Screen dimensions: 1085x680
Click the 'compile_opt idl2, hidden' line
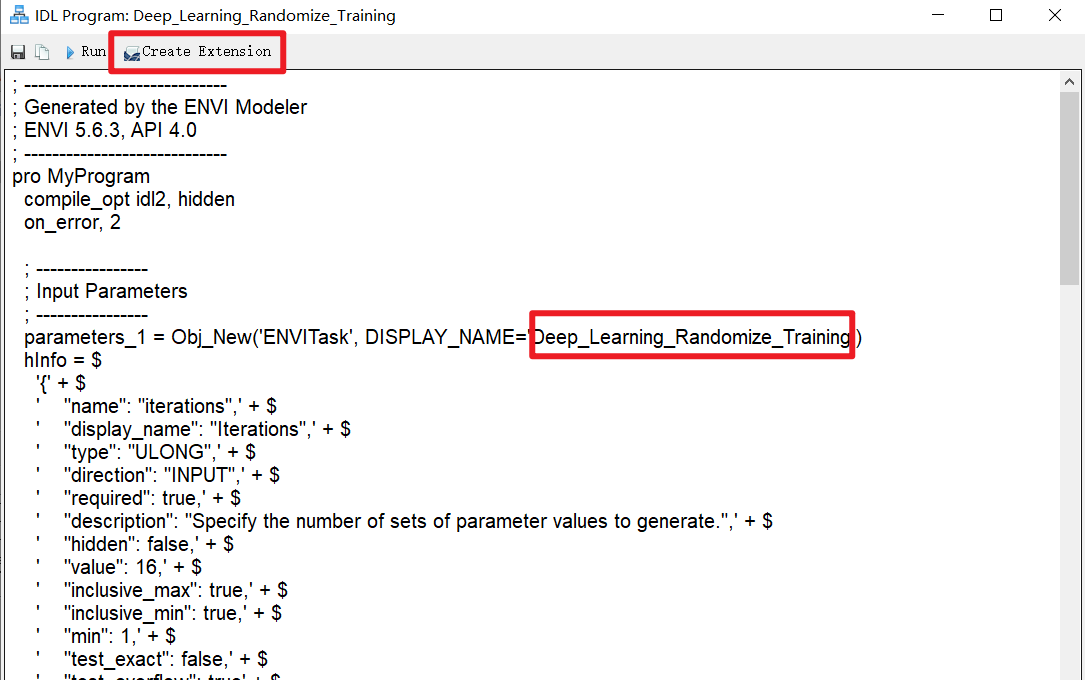129,199
